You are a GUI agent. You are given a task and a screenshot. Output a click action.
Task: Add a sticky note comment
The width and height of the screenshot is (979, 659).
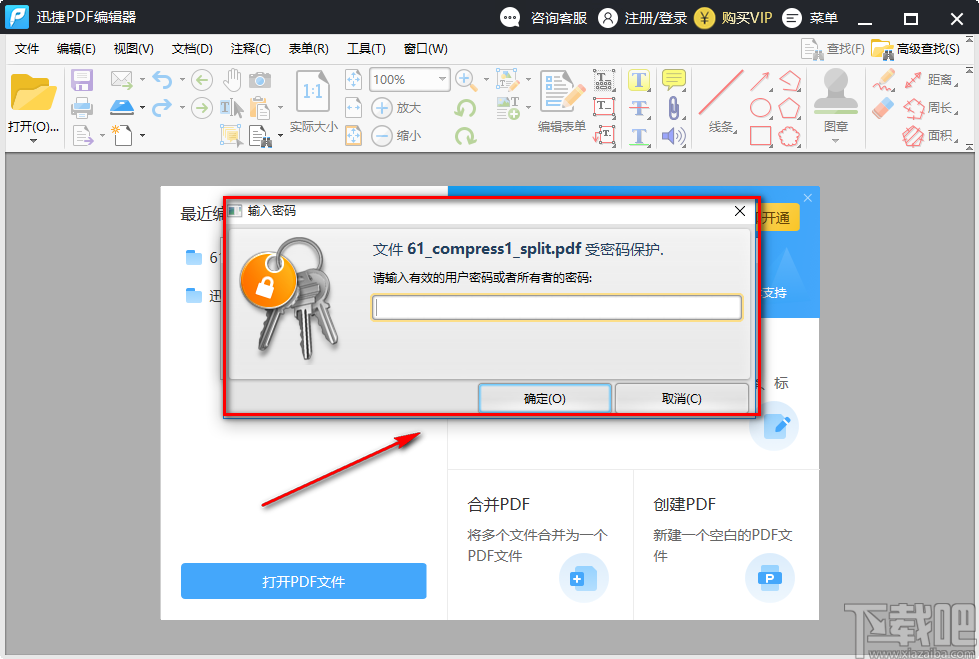point(674,80)
